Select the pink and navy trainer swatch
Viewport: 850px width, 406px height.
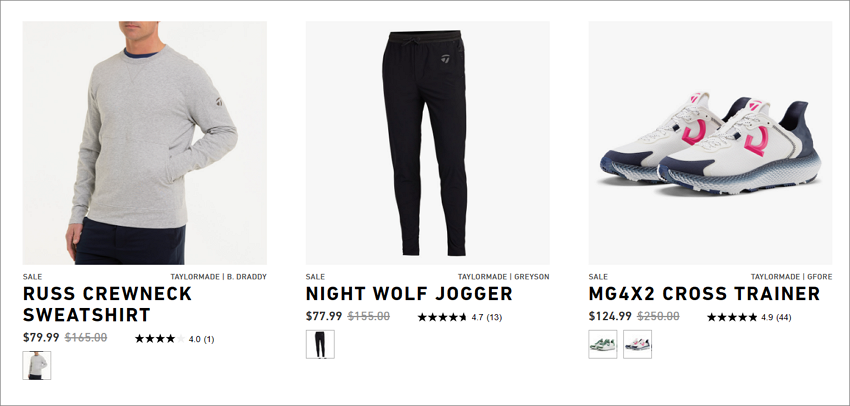pyautogui.click(x=638, y=344)
